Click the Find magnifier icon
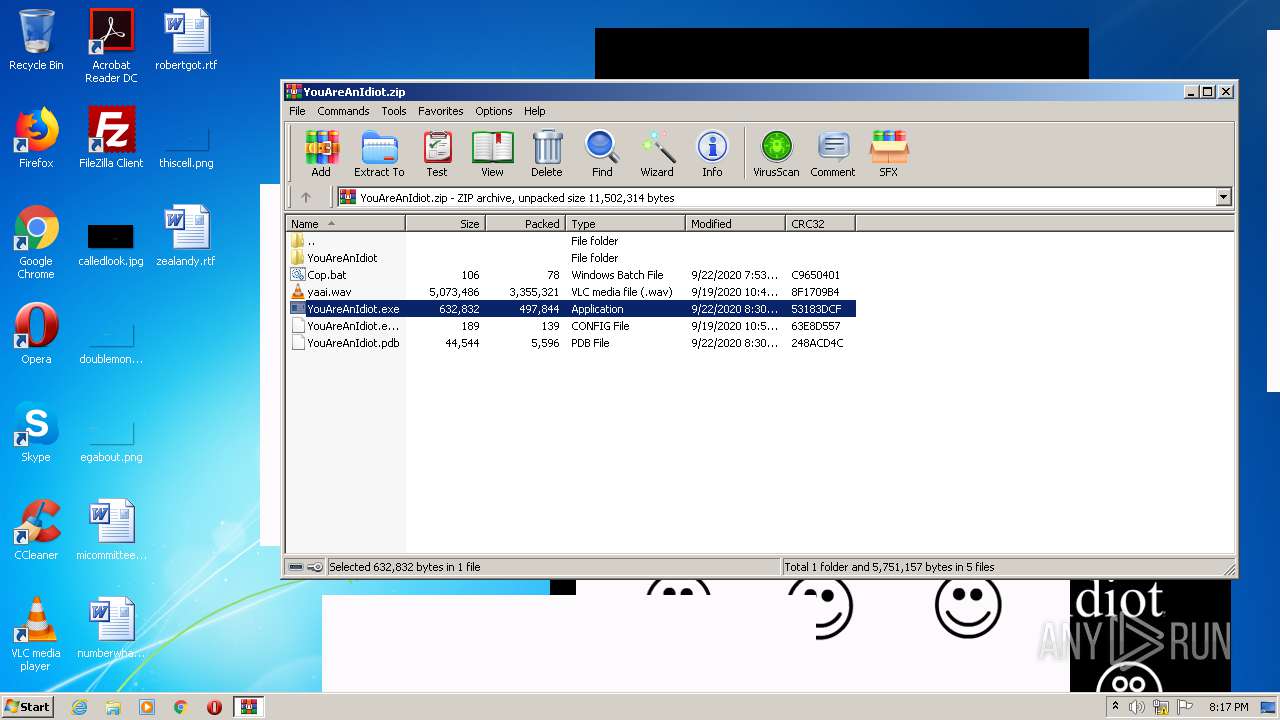The image size is (1280, 720). pos(602,154)
